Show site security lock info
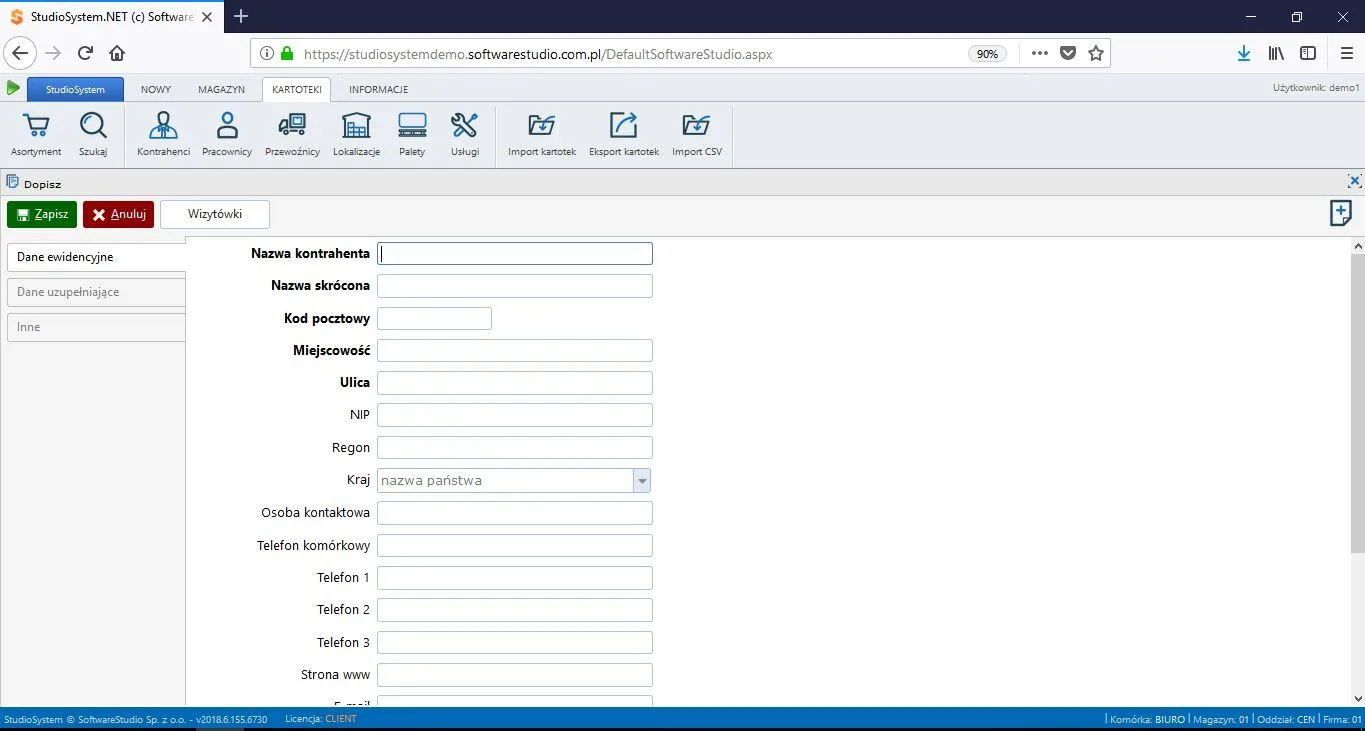1365x731 pixels. click(x=288, y=54)
